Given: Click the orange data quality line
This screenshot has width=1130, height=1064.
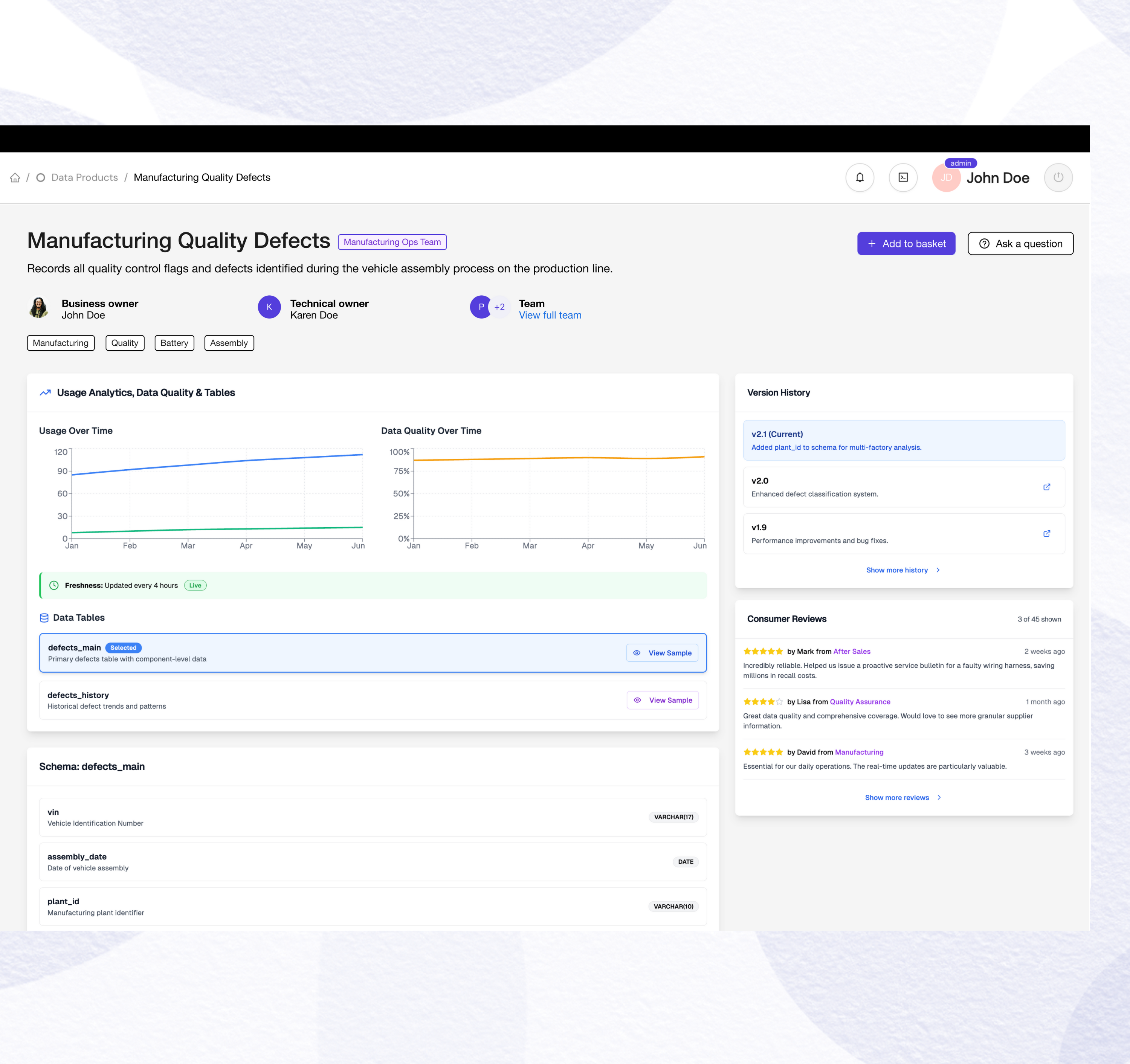Looking at the screenshot, I should pyautogui.click(x=559, y=458).
